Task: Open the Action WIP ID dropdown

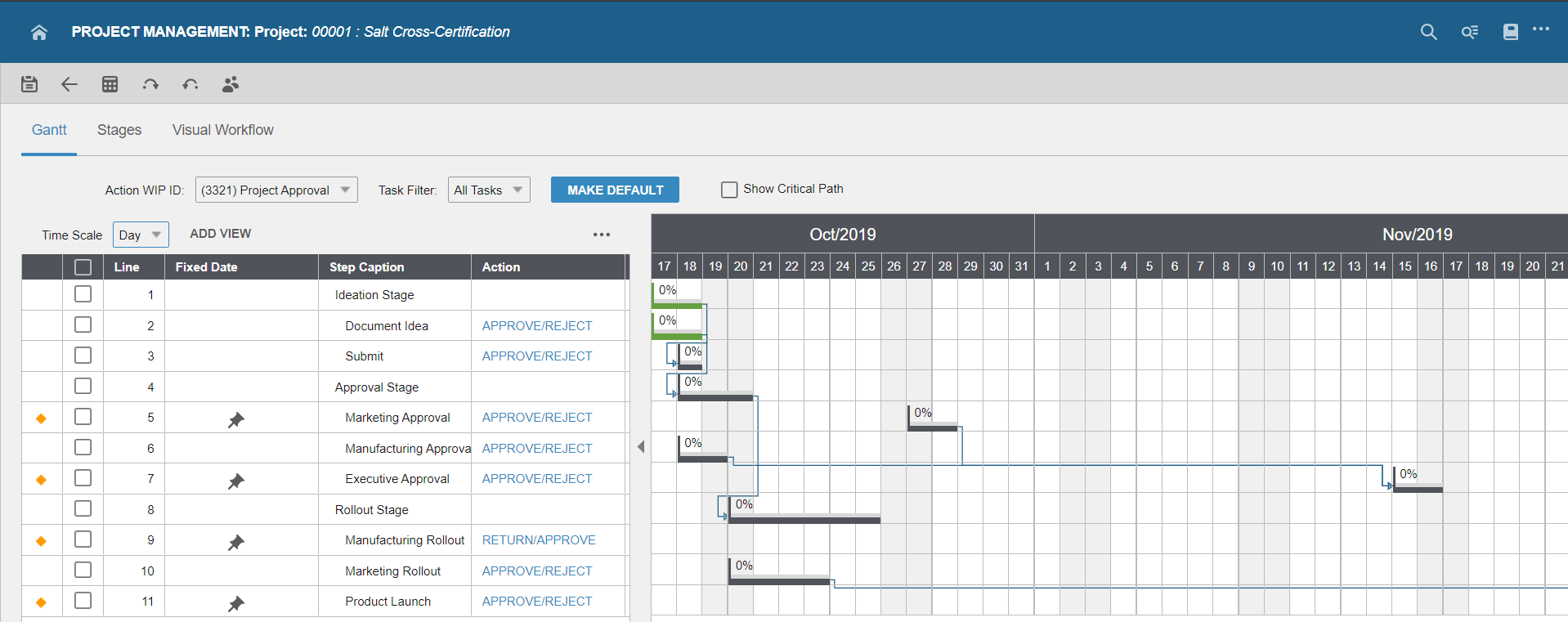Action: click(x=276, y=190)
